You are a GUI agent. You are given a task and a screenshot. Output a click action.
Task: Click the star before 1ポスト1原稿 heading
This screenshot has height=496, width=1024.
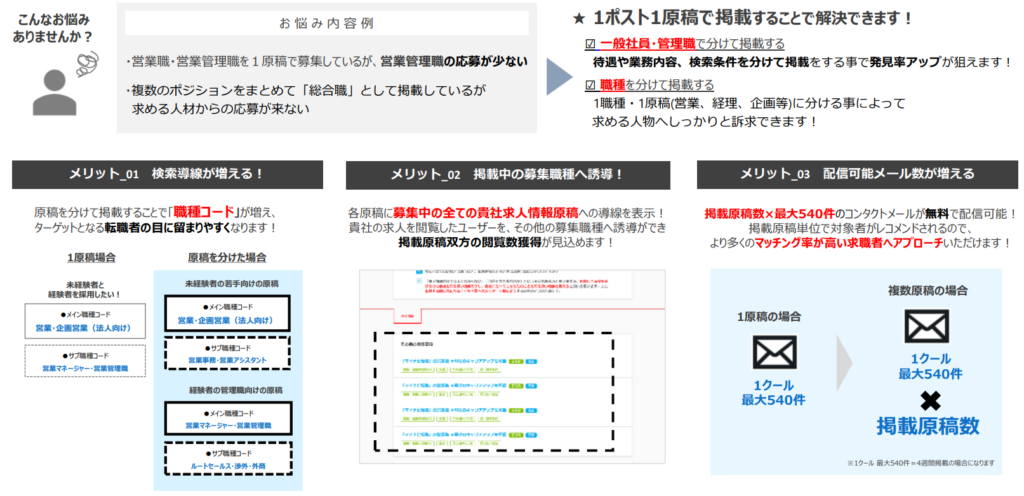tap(579, 17)
